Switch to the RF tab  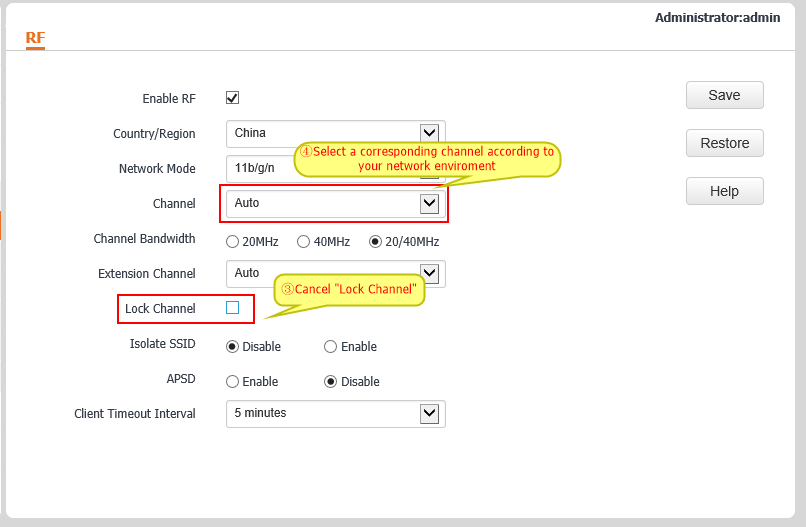[x=35, y=38]
